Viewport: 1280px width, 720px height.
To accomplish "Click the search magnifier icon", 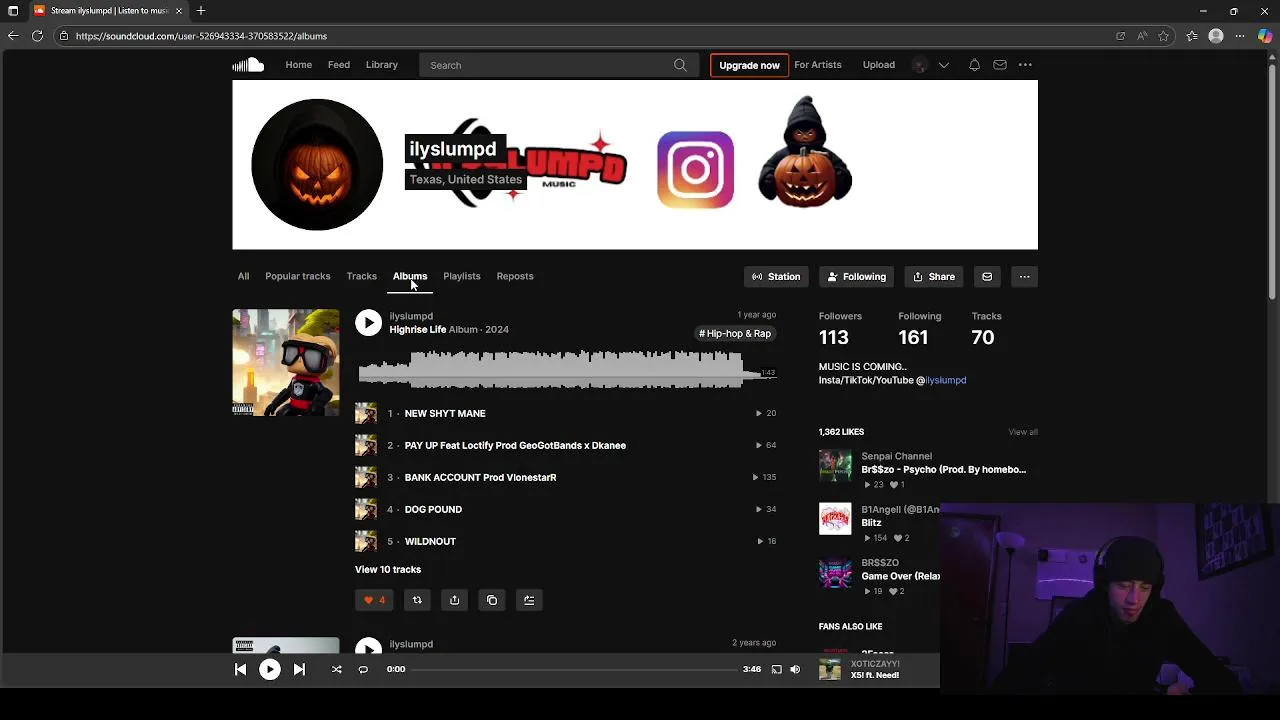I will point(680,65).
